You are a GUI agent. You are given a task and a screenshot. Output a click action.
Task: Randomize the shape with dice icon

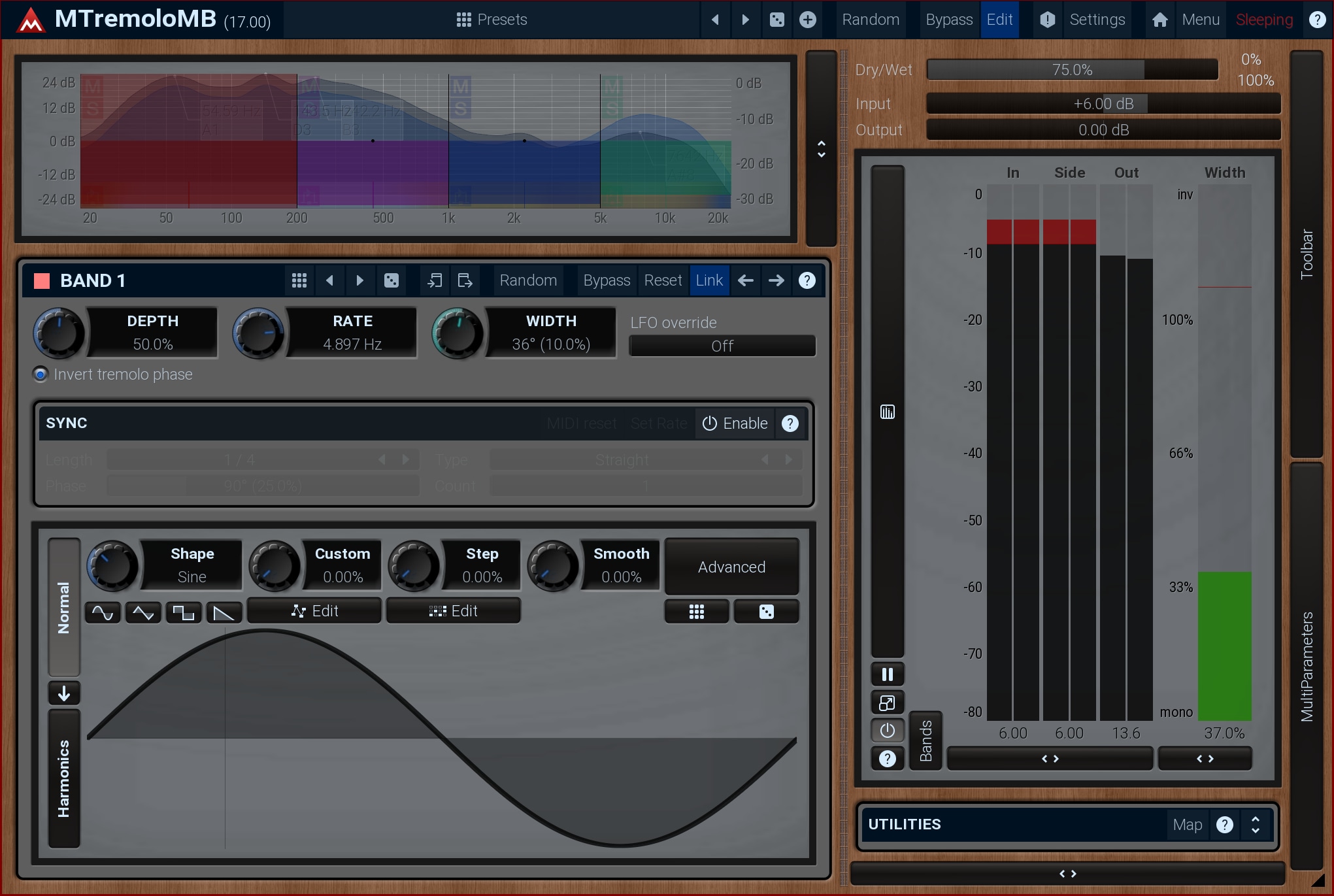(x=766, y=612)
